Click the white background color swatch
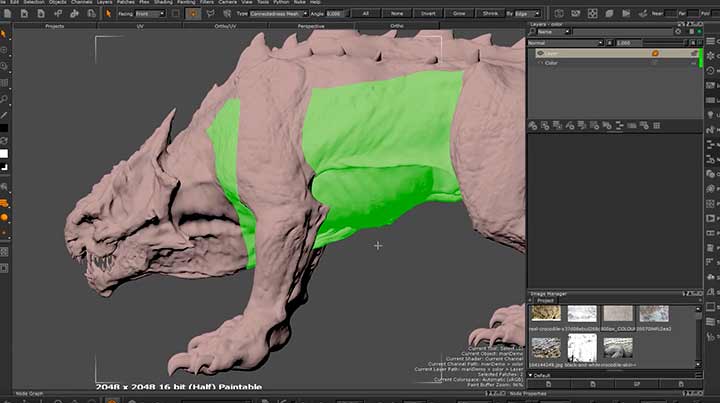Image resolution: width=720 pixels, height=403 pixels. 4,153
